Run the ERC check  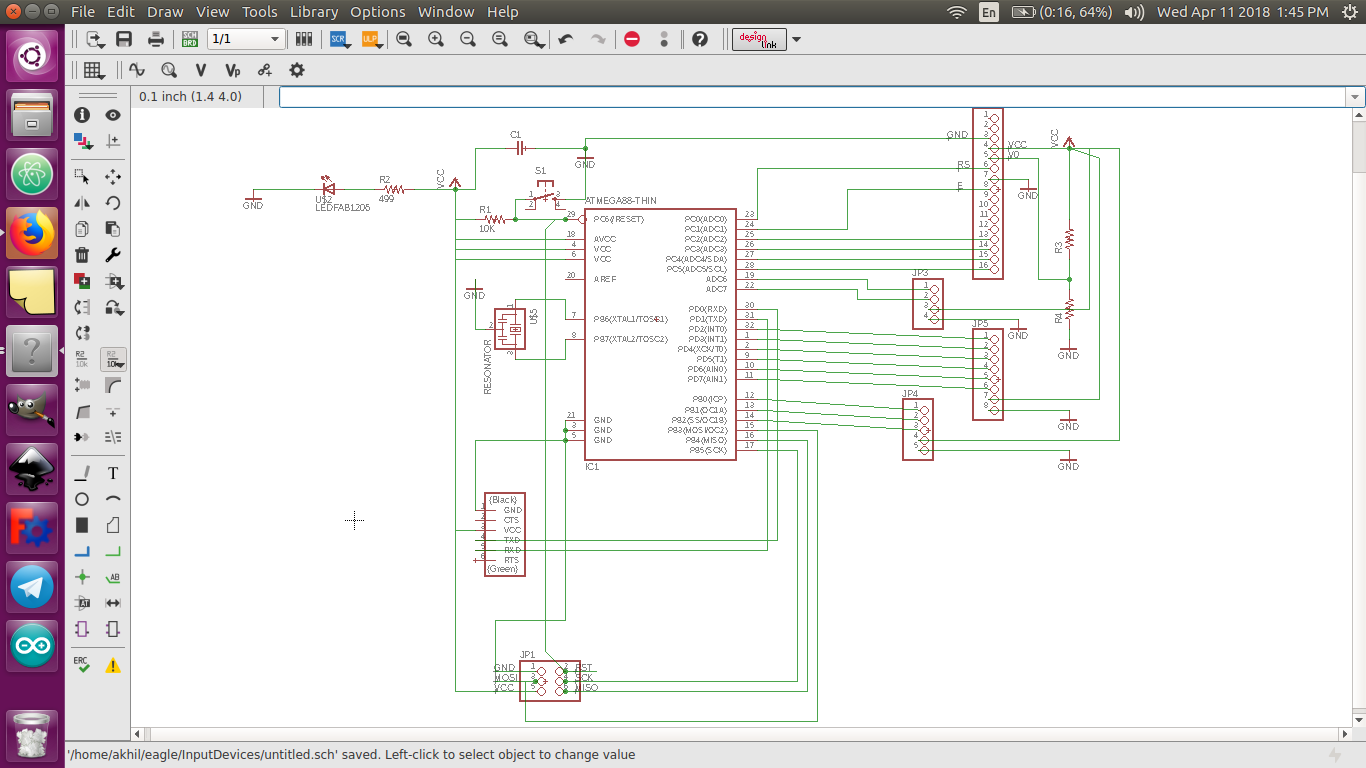[83, 664]
